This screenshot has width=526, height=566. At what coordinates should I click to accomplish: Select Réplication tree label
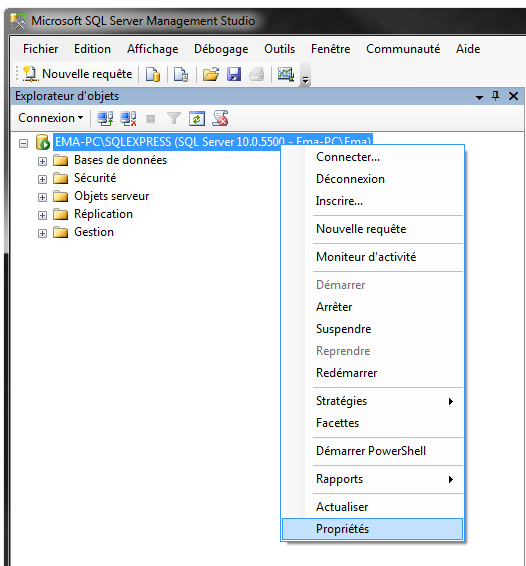[x=103, y=214]
